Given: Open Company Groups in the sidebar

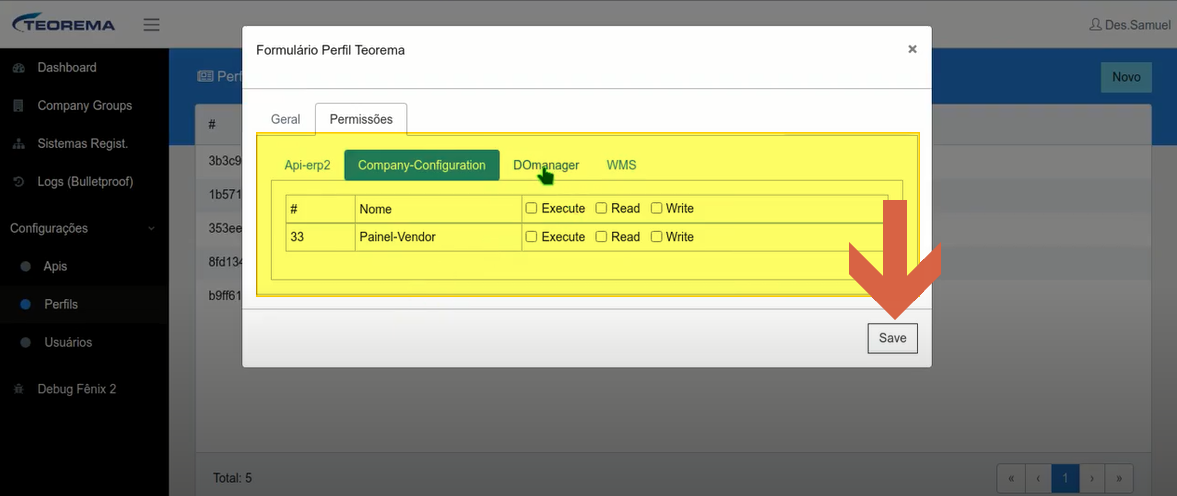Looking at the screenshot, I should click(85, 106).
